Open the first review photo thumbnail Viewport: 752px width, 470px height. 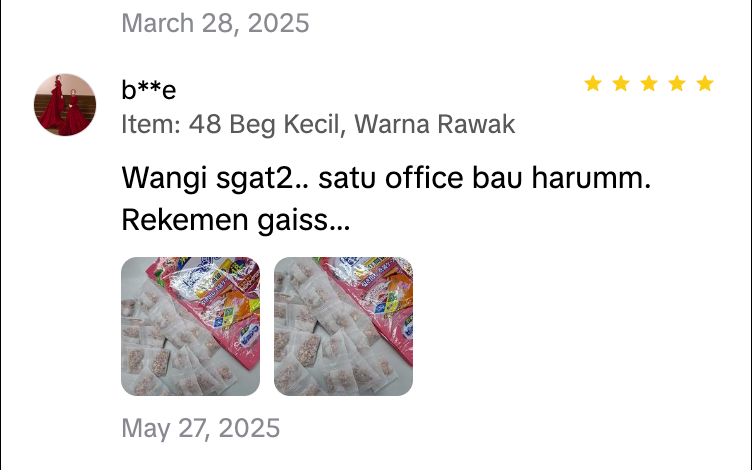pos(190,326)
